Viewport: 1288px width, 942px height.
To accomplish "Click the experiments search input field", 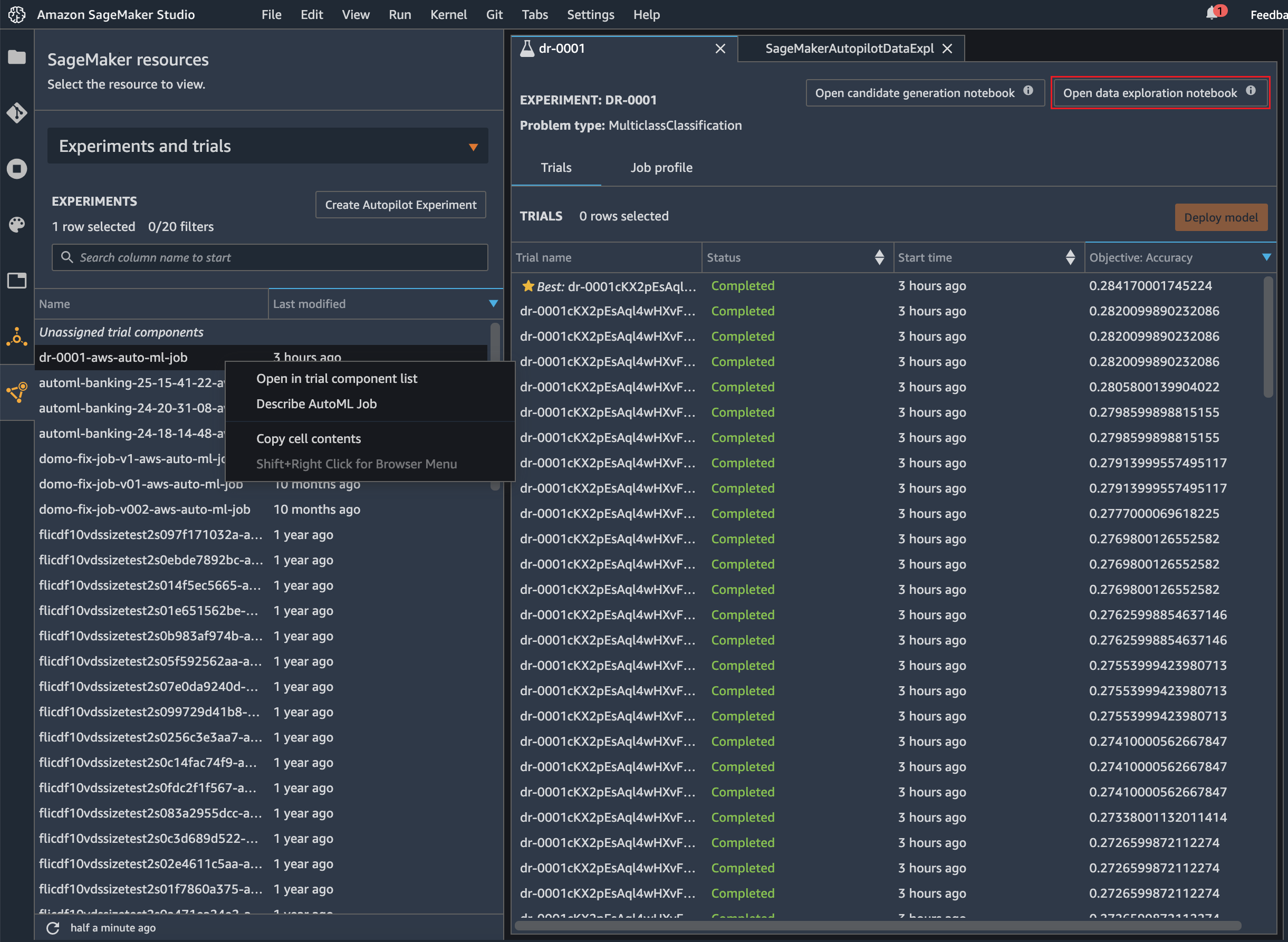I will click(269, 258).
